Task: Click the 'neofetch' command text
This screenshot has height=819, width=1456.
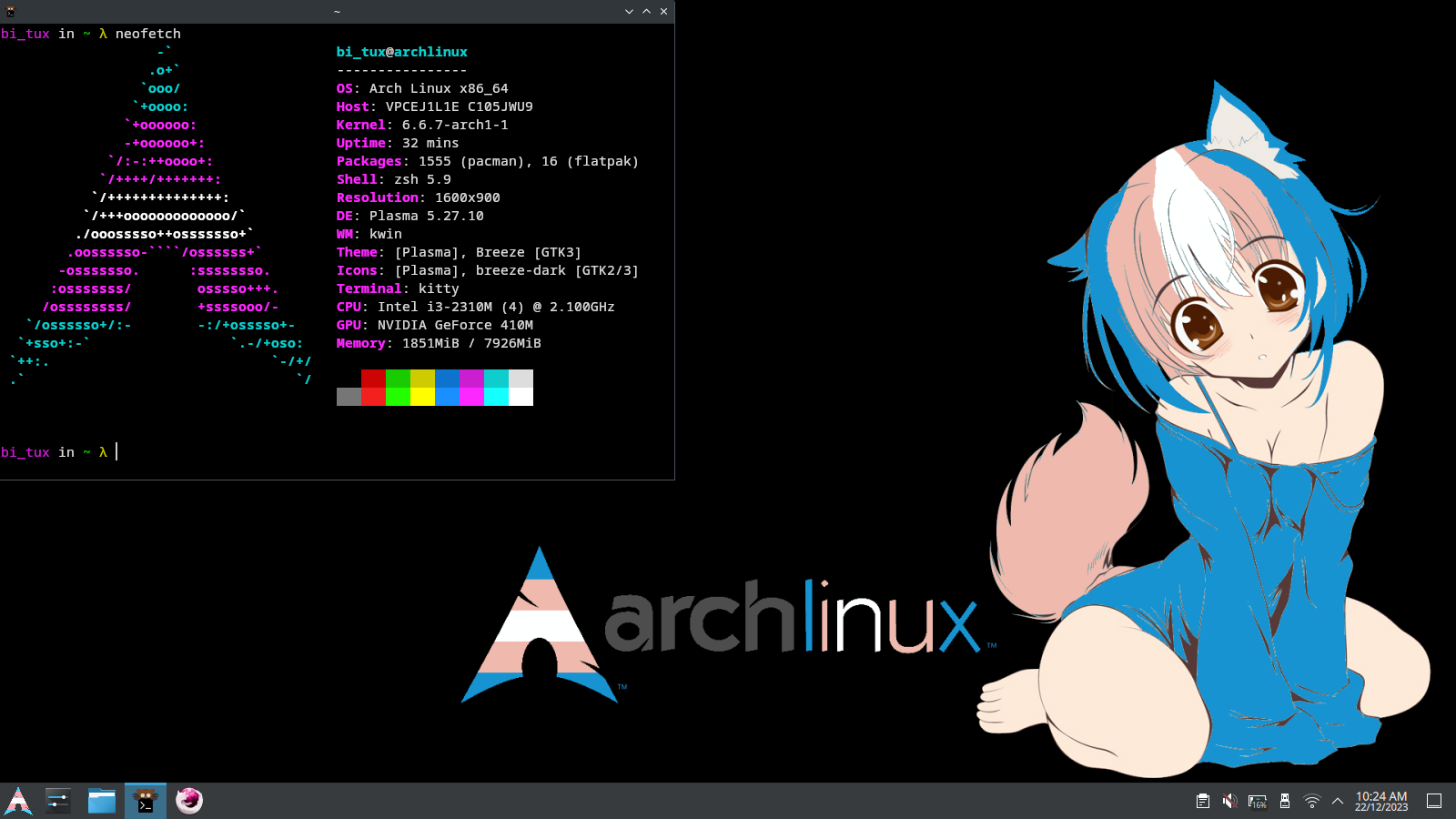Action: [x=147, y=34]
